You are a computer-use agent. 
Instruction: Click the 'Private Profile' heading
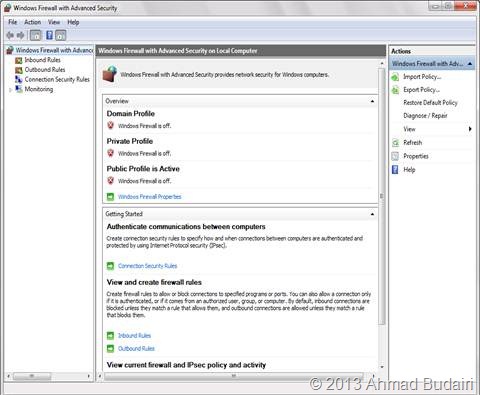pos(130,141)
